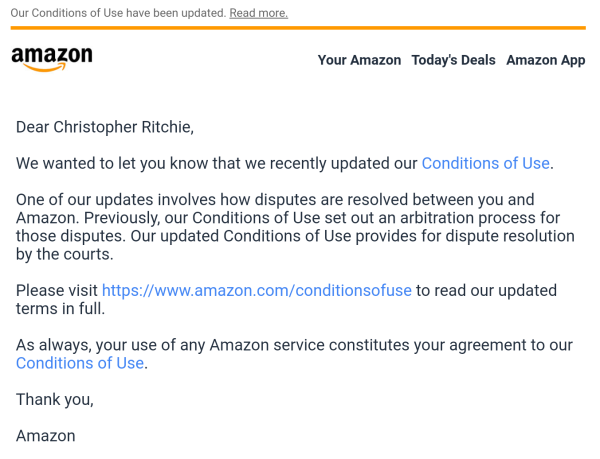
Task: Click the 'Thank you,' closing line
Action: (x=55, y=400)
